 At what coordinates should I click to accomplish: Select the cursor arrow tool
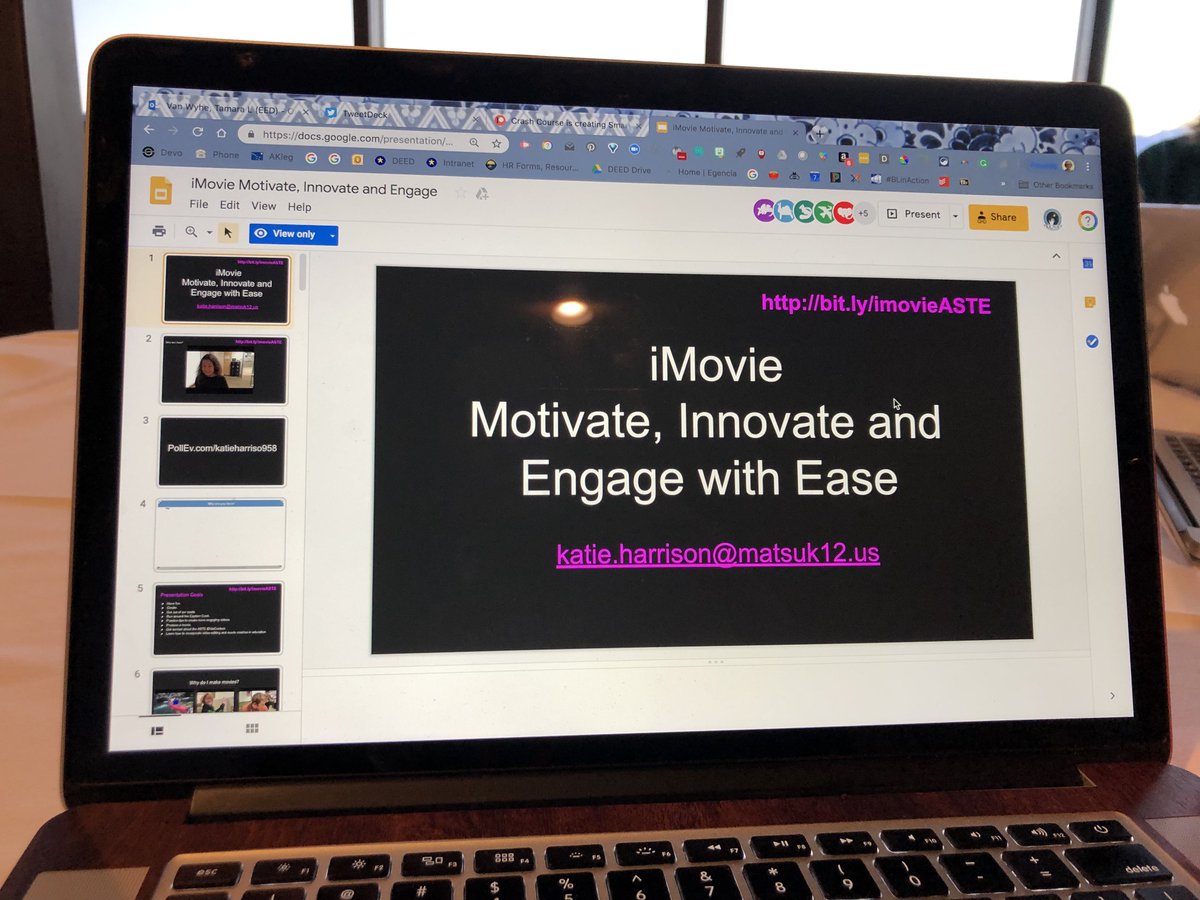[x=228, y=233]
